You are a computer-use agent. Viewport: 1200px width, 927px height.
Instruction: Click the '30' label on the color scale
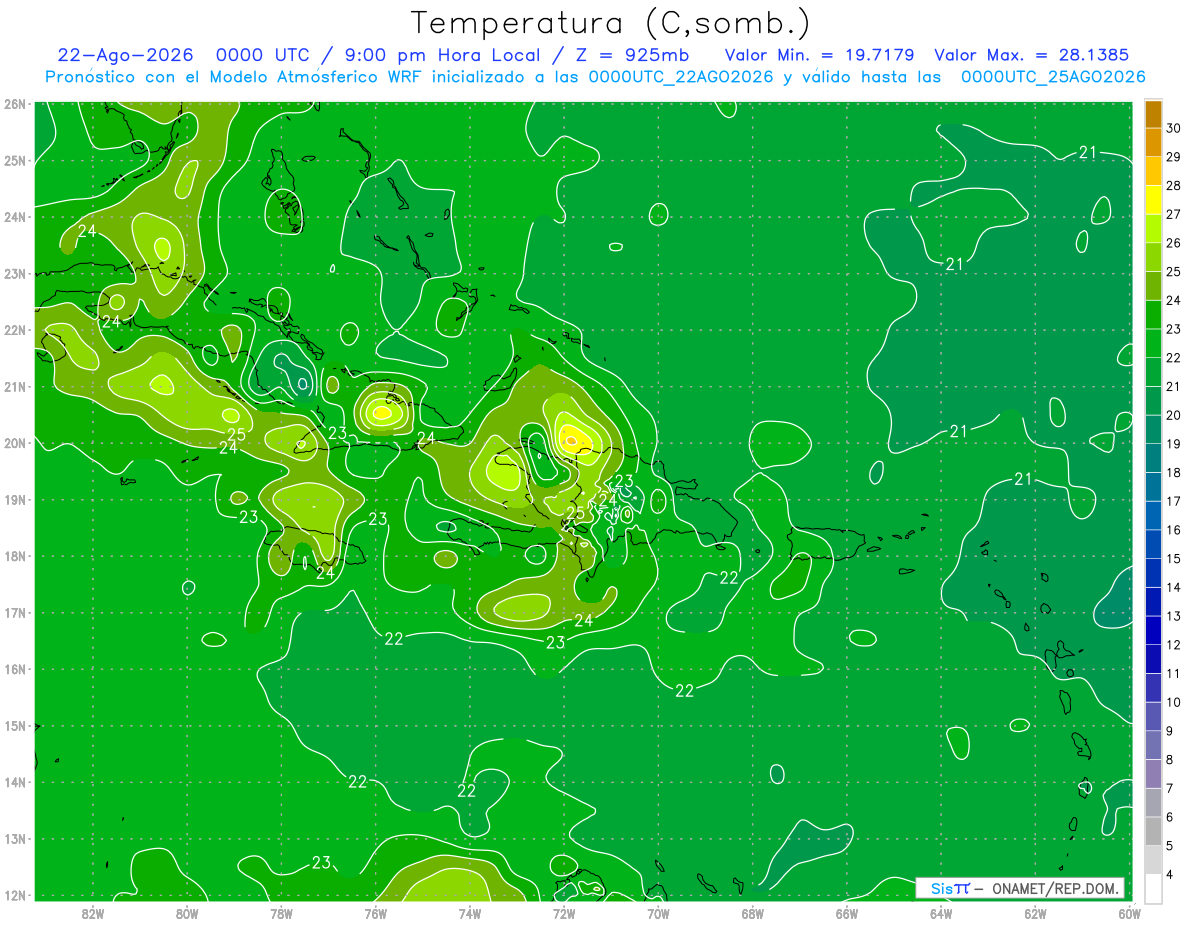(1174, 128)
